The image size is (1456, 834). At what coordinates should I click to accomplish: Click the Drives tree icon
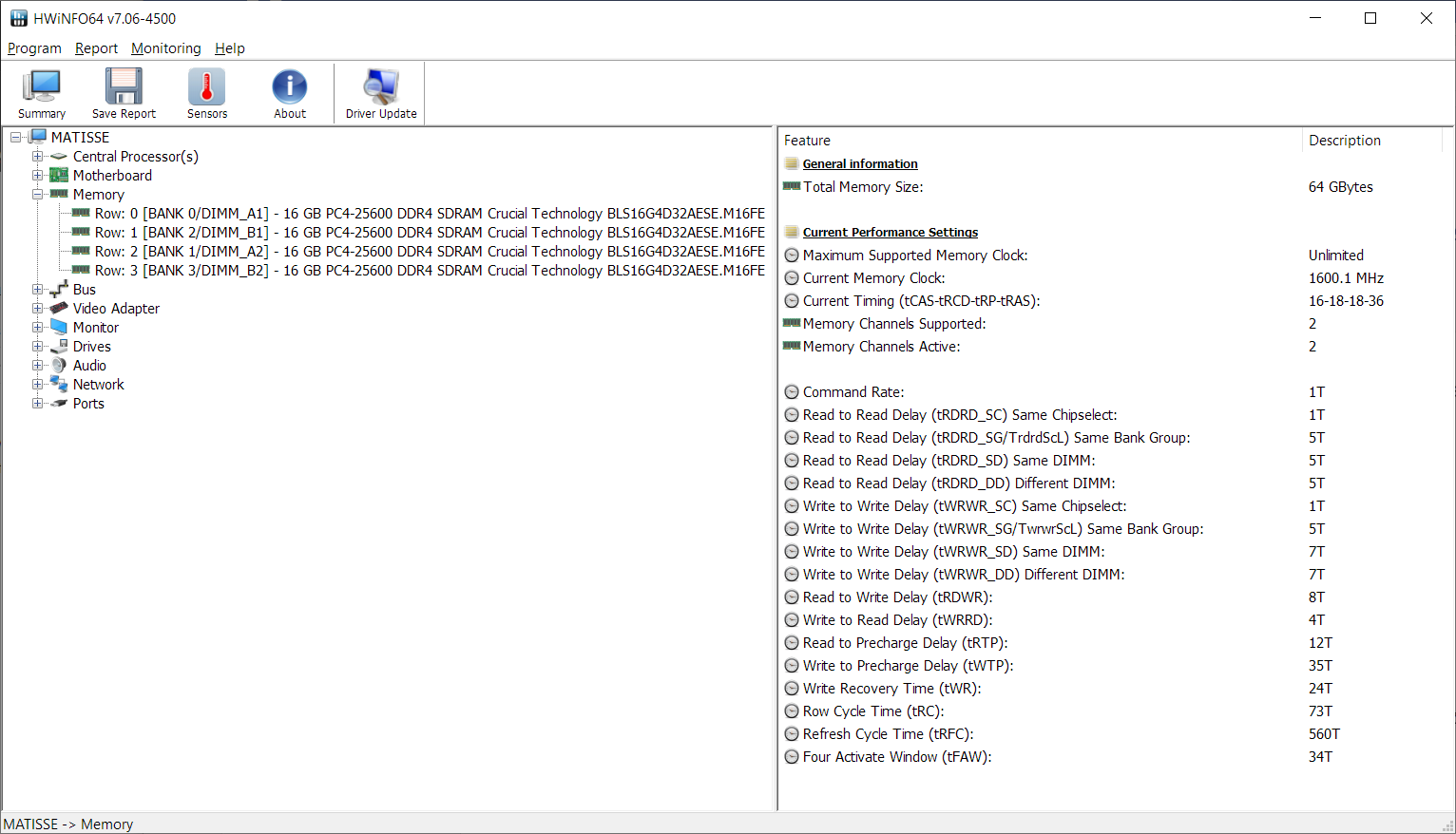pos(59,346)
